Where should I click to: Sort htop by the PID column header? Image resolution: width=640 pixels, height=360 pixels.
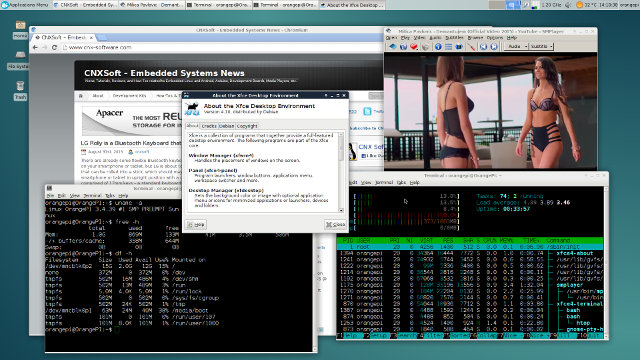click(347, 240)
